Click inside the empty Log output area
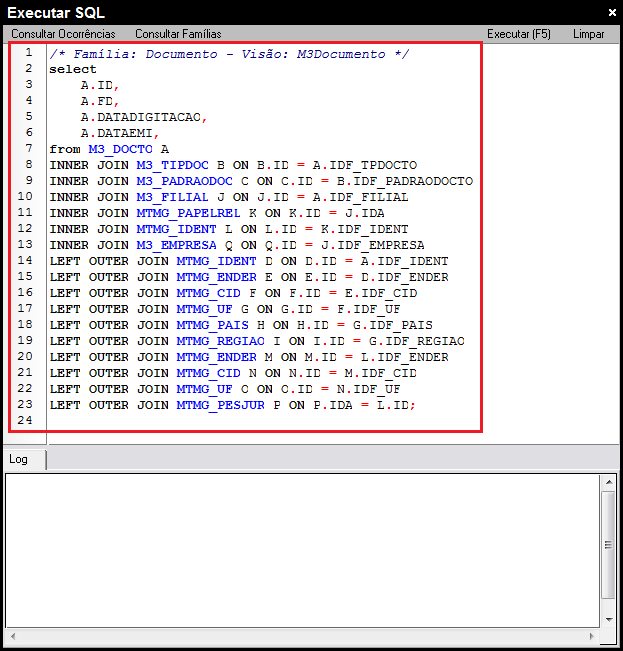The height and width of the screenshot is (651, 623). [302, 550]
